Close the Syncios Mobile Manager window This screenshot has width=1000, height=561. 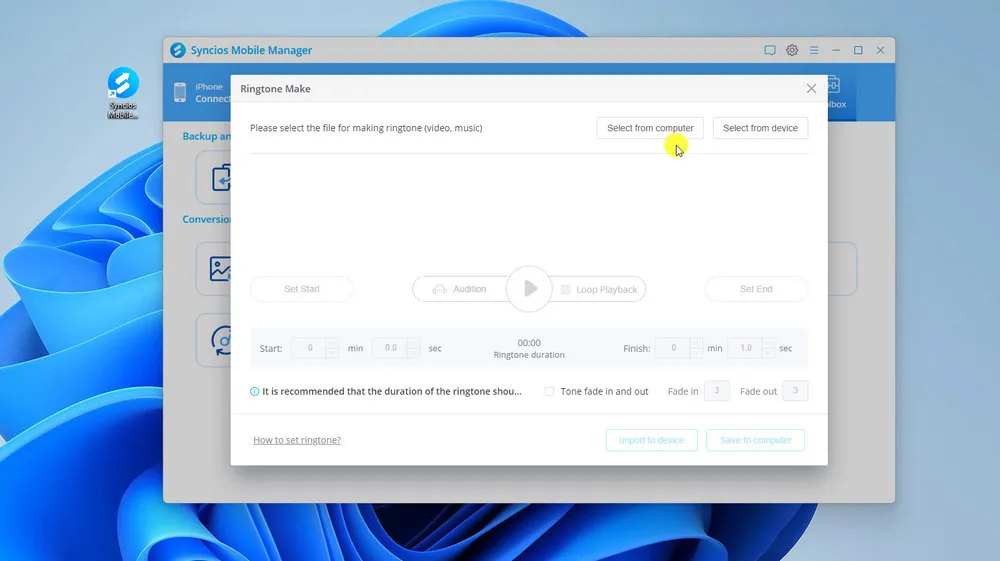coord(880,50)
